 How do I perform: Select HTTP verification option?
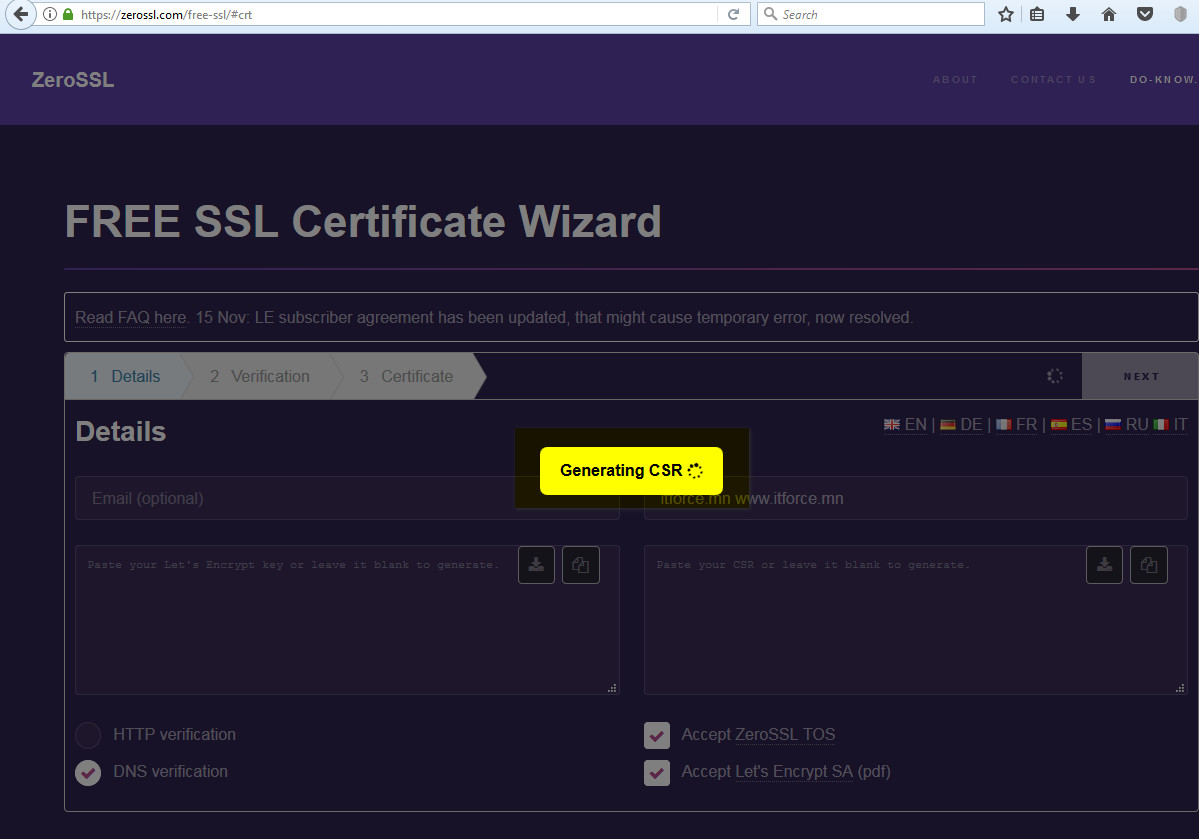88,735
